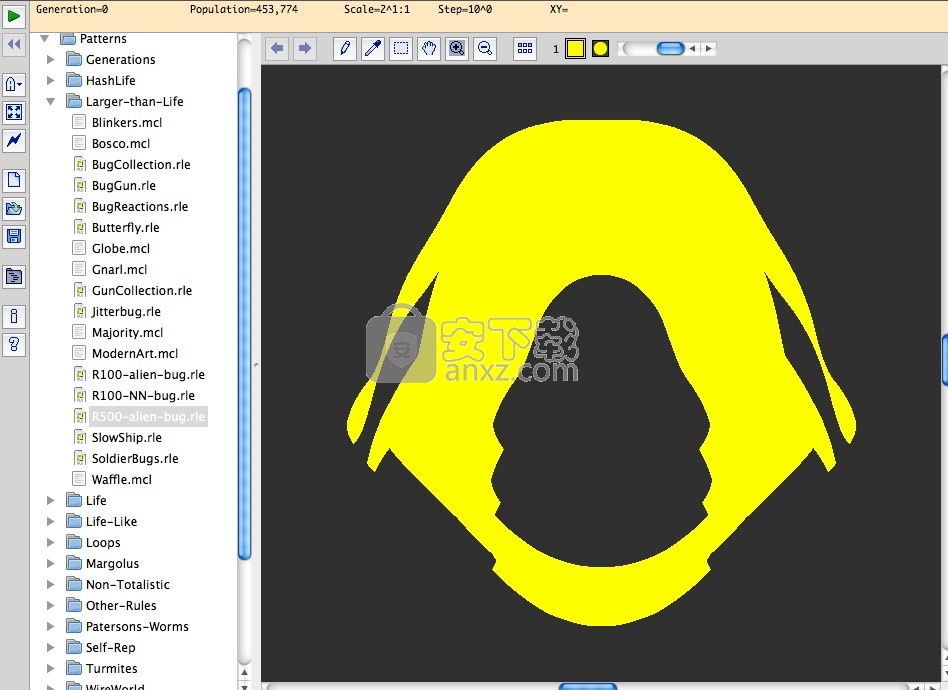
Task: Toggle the patterns file panel icon
Action: click(x=14, y=276)
